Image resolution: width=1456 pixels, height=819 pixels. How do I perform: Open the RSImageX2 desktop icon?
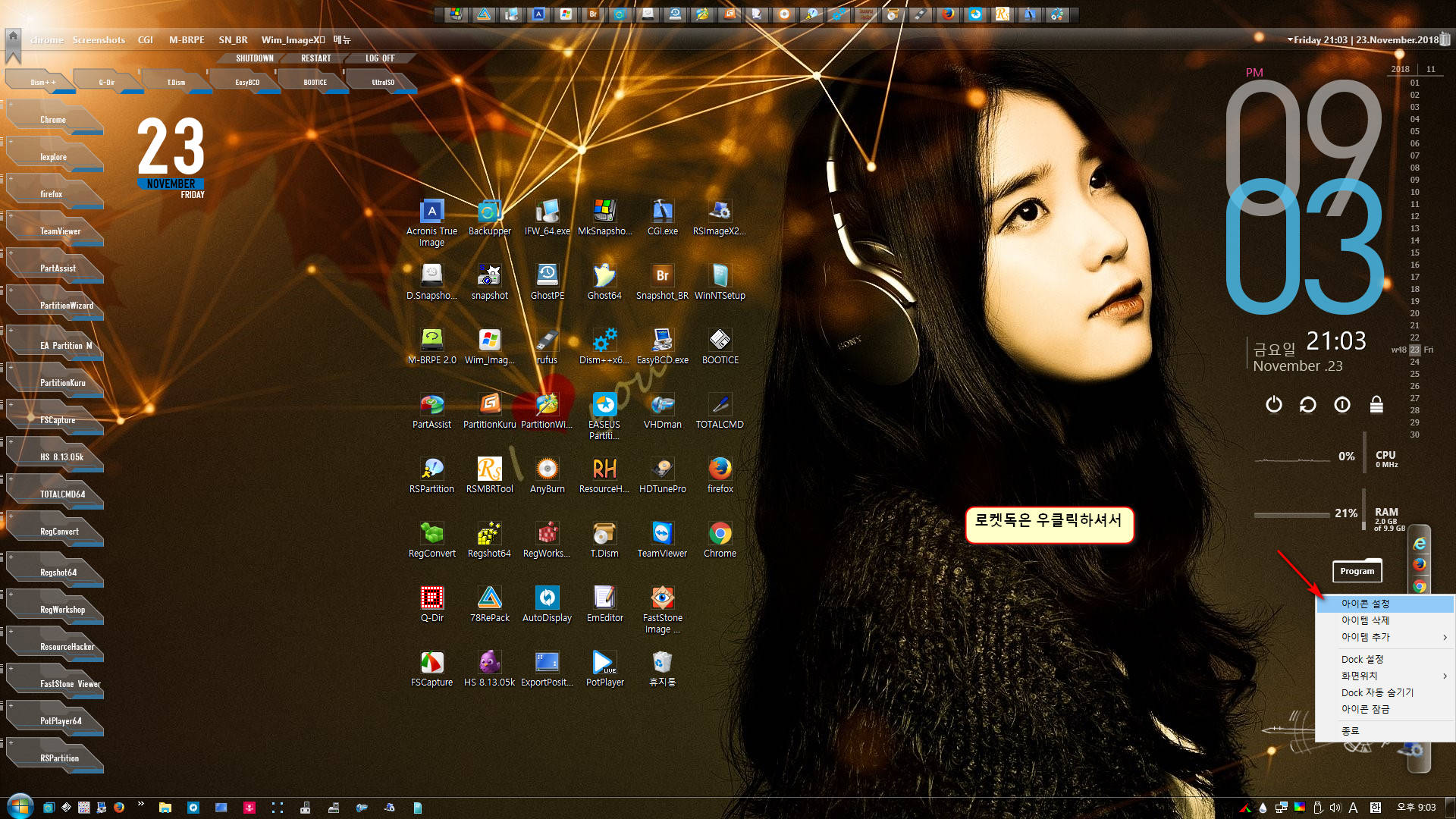(720, 217)
